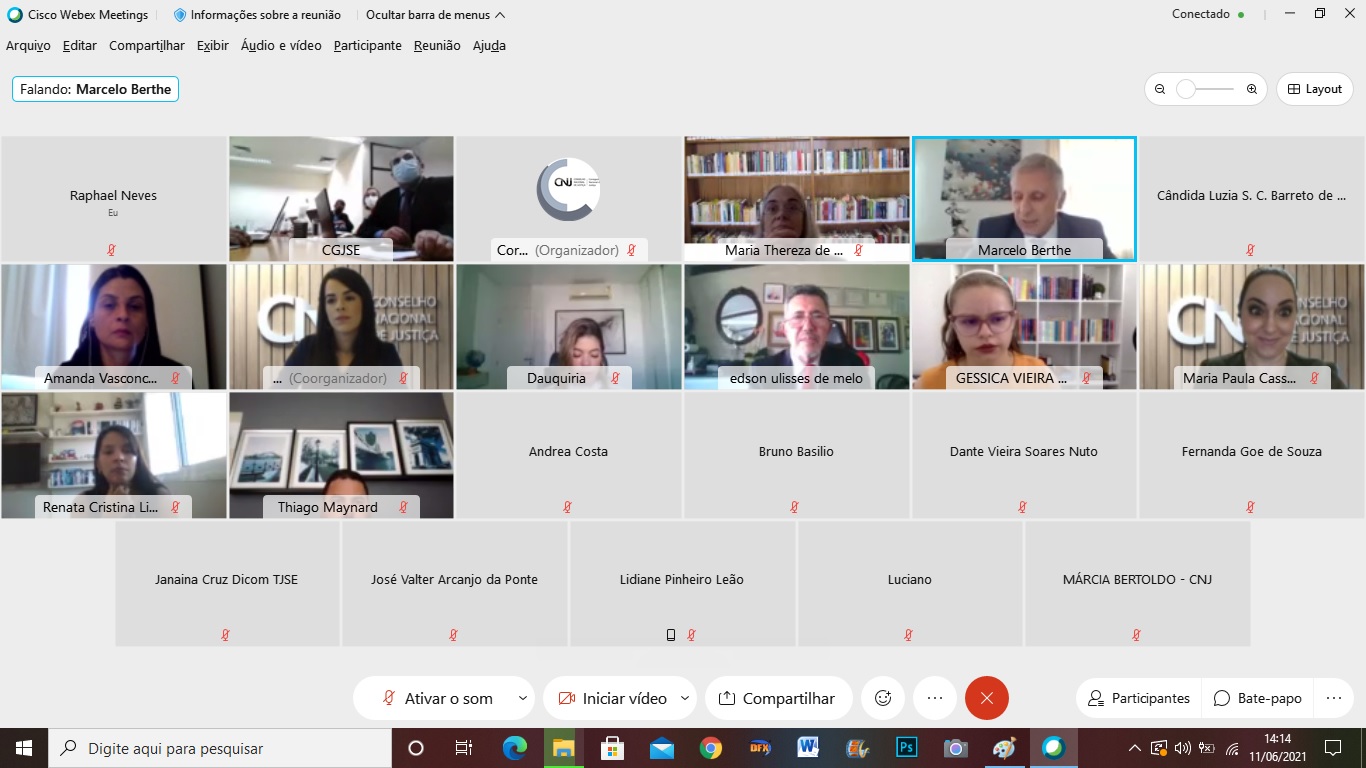Image resolution: width=1366 pixels, height=768 pixels.
Task: Open Photoshop from the taskbar
Action: tap(907, 748)
